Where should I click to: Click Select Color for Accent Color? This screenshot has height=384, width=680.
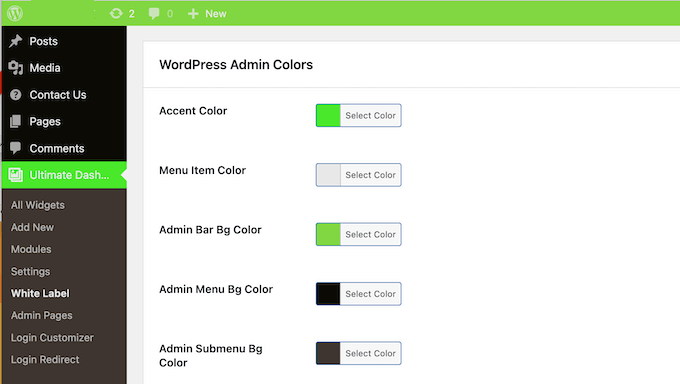click(x=370, y=115)
